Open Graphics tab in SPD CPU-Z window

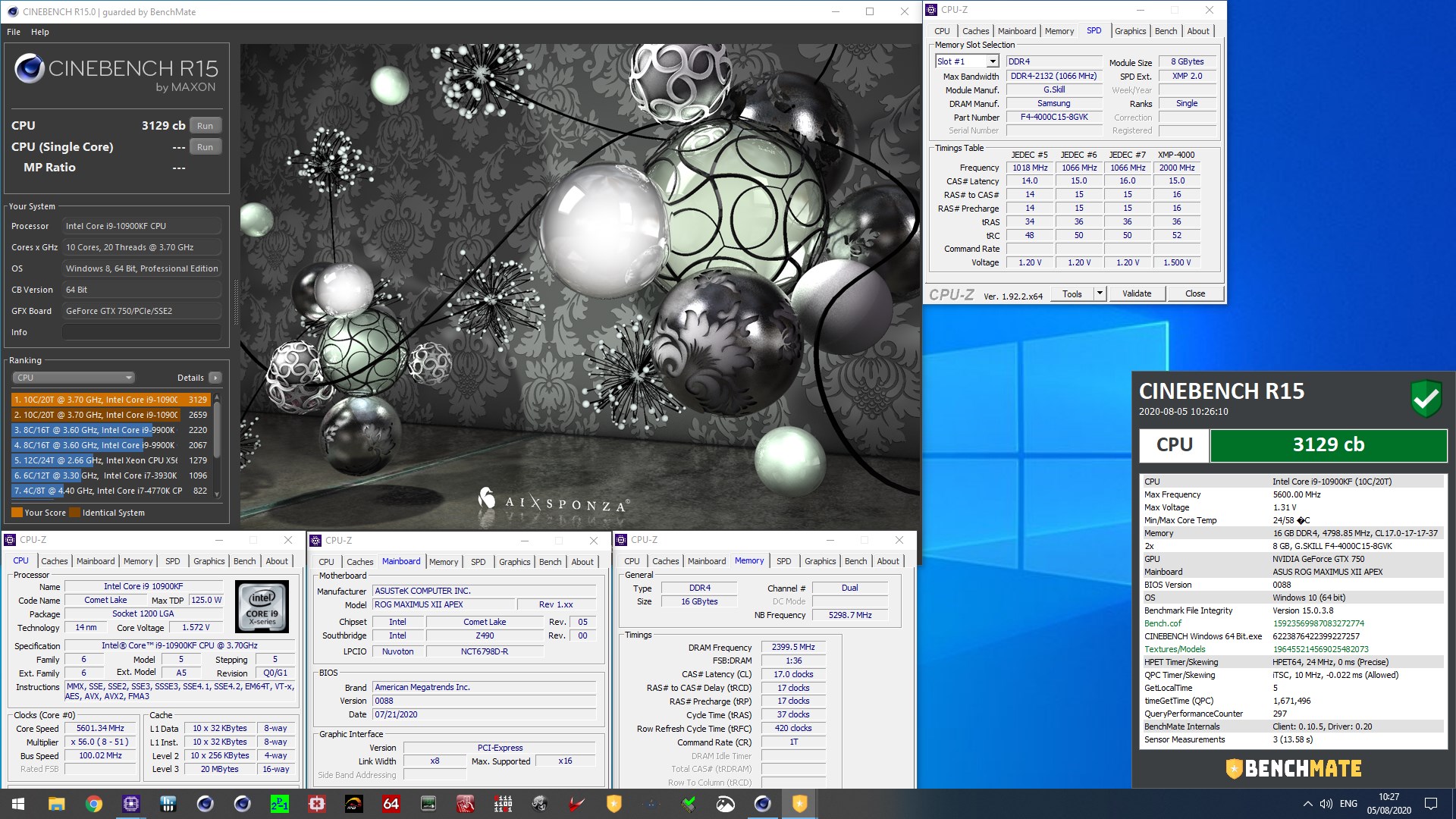coord(1130,31)
